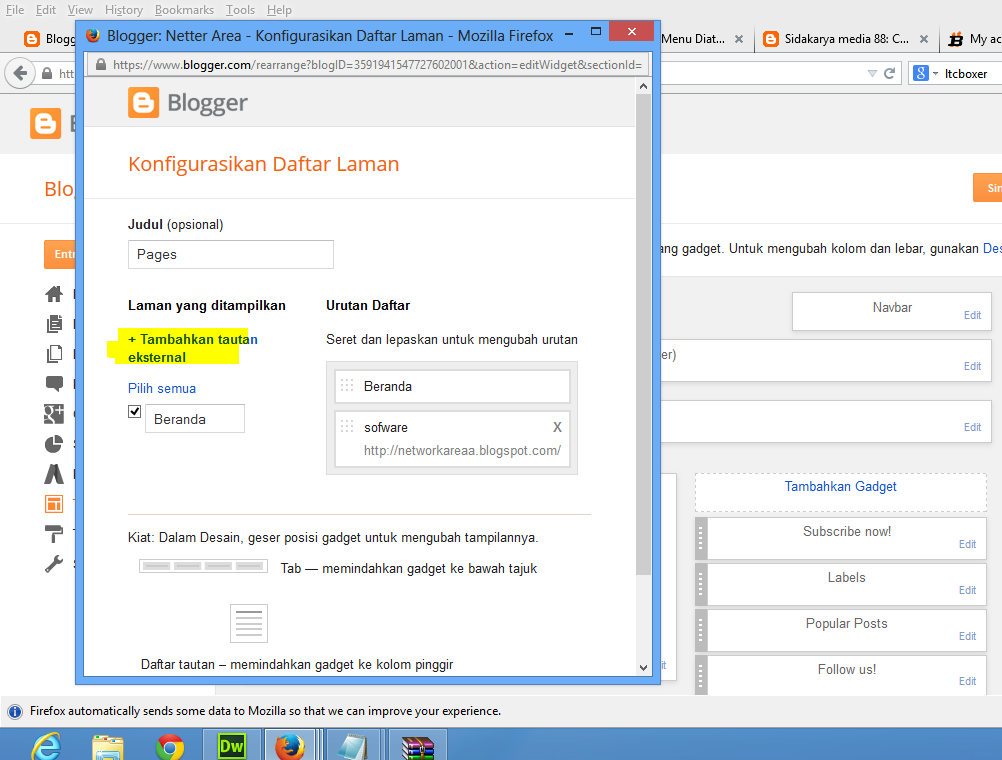Click the popup window URL address bar
Image resolution: width=1002 pixels, height=760 pixels.
[369, 65]
